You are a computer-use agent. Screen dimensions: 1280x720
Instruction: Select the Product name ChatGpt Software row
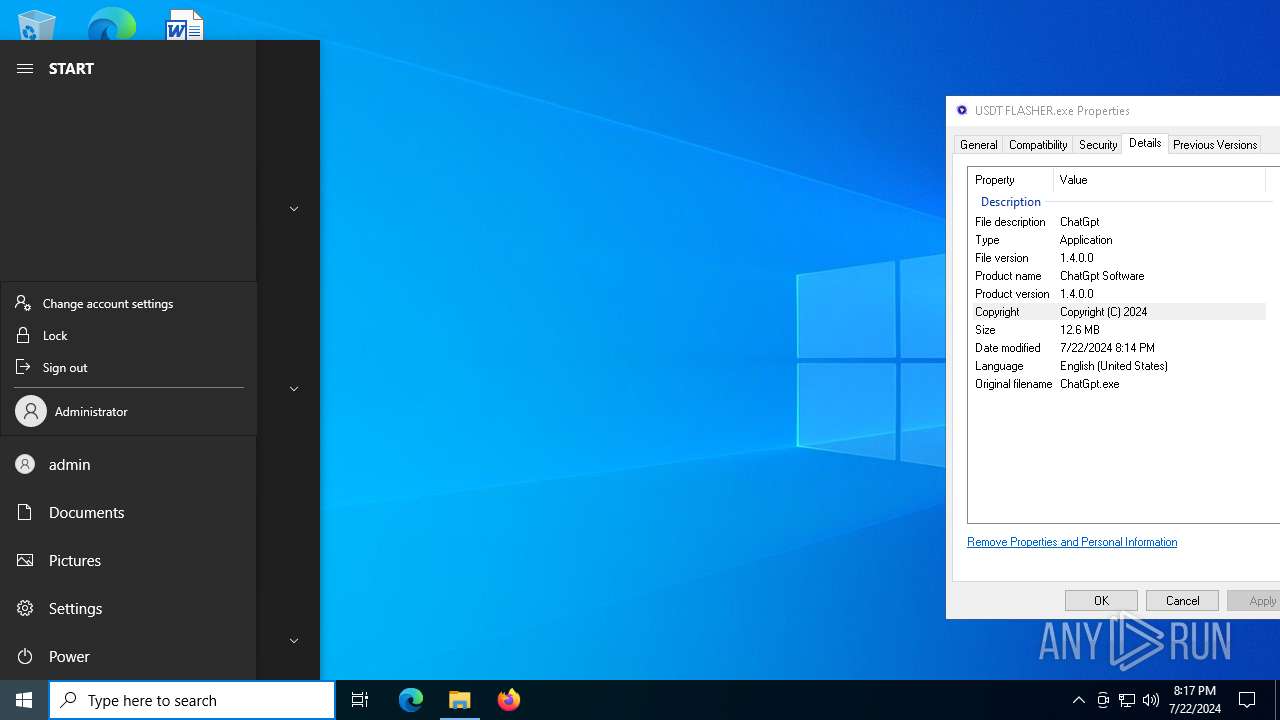1118,276
